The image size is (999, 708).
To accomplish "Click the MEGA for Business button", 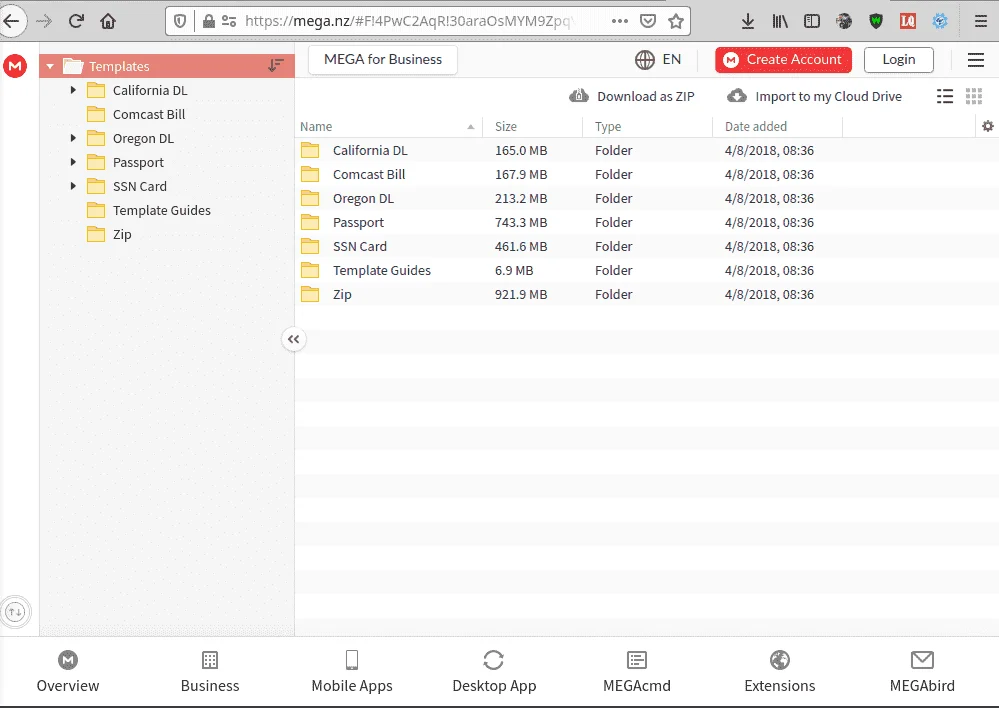I will [x=383, y=60].
